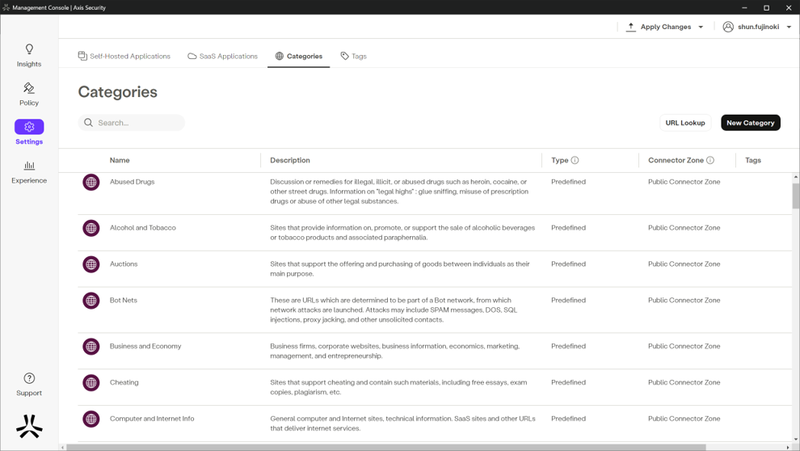Click the Auctions description text
Viewport: 800px width, 451px height.
pyautogui.click(x=400, y=269)
